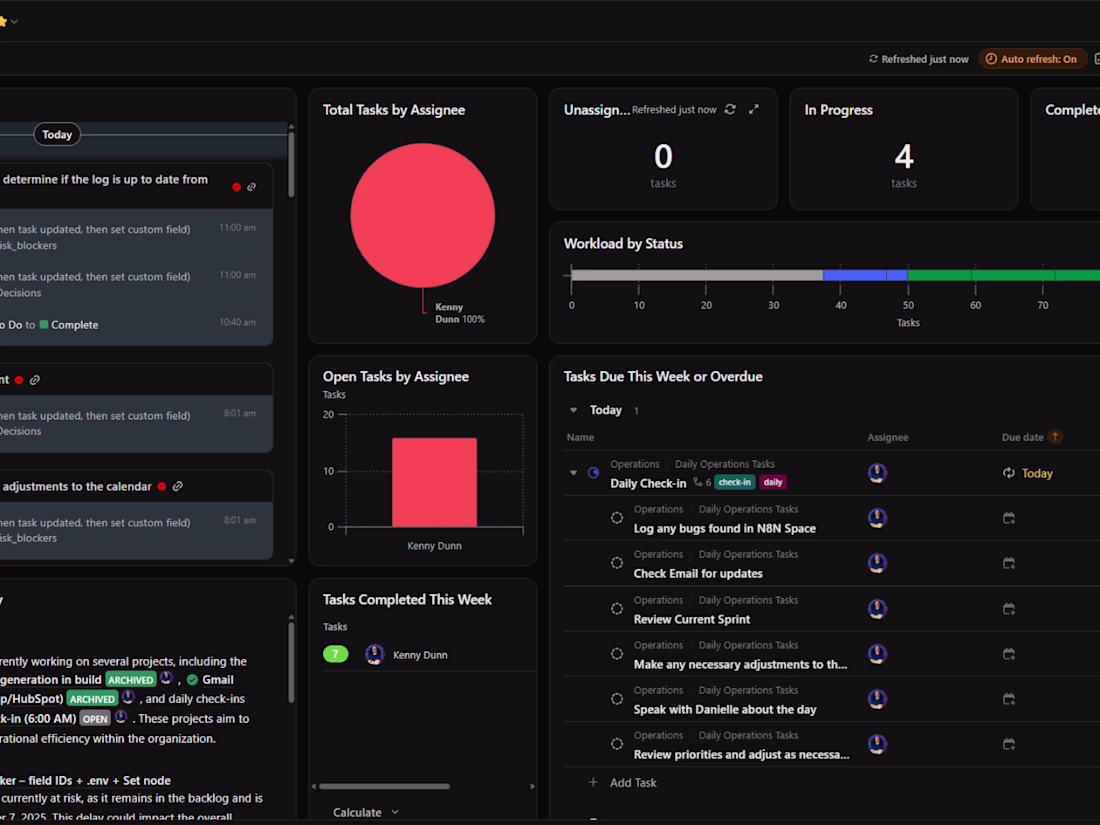
Task: Click the horizontal scrollbar in Tasks Completed
Action: point(384,786)
